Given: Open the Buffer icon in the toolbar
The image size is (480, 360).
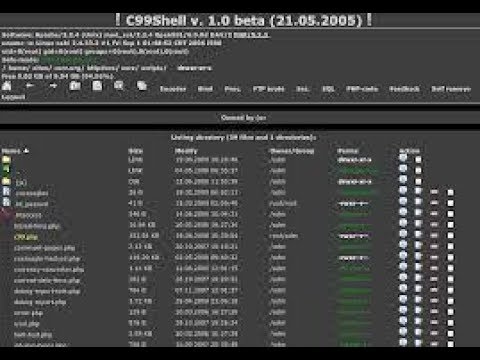Looking at the screenshot, I should pos(142,86).
